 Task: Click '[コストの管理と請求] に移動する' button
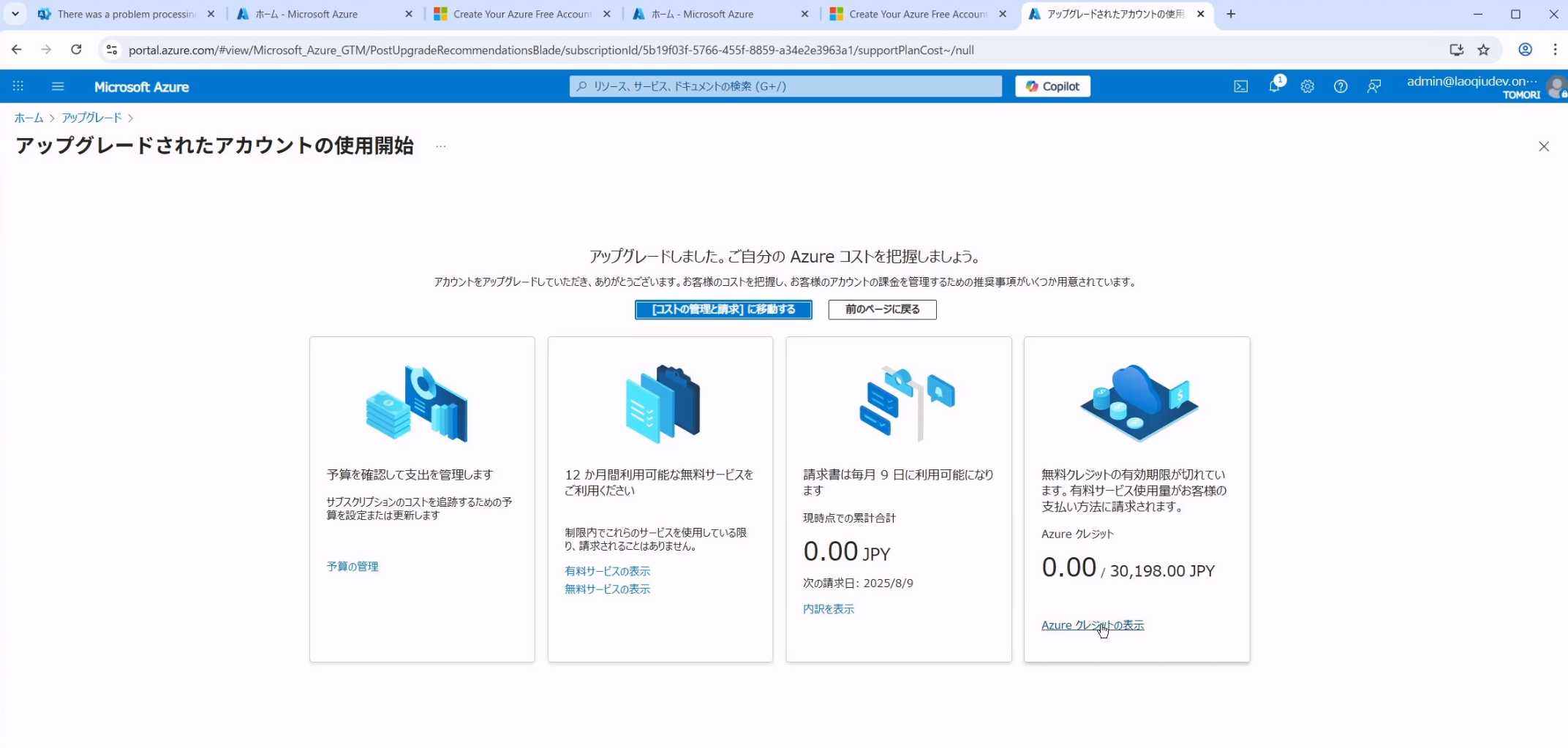[723, 309]
